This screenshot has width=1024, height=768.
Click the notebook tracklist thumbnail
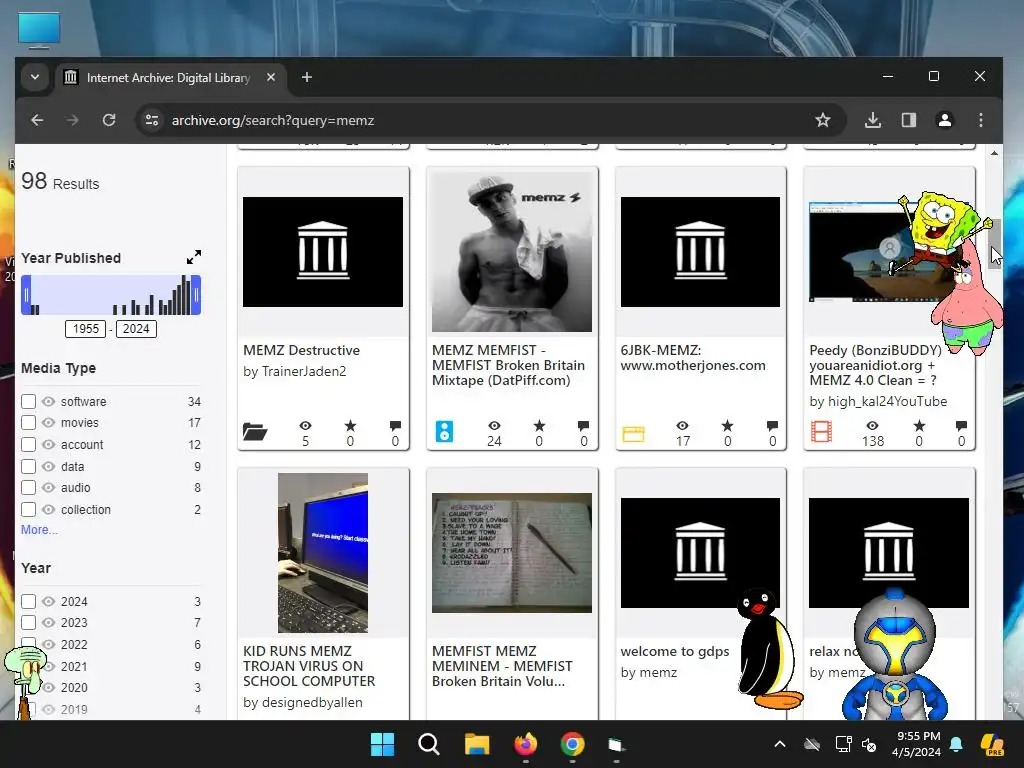click(x=511, y=552)
